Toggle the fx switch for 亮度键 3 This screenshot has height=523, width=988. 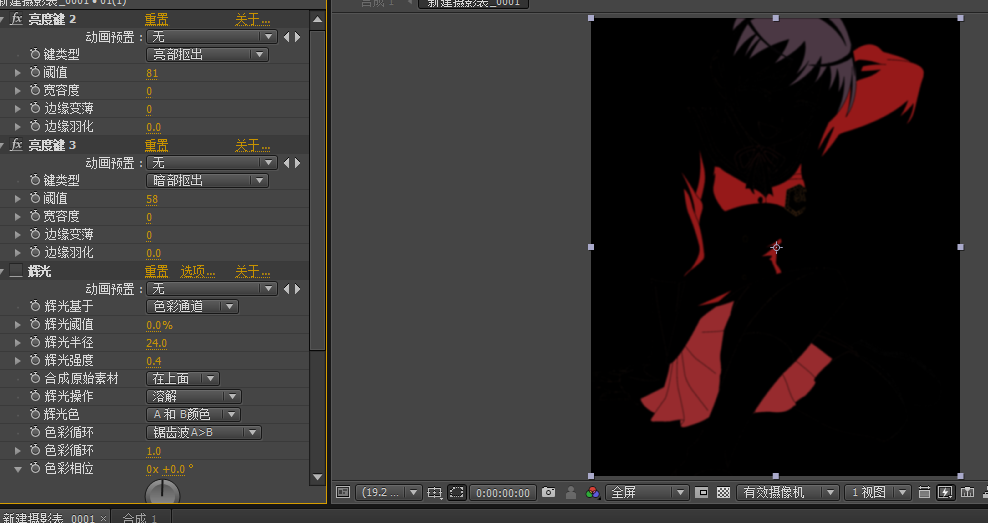pyautogui.click(x=16, y=145)
